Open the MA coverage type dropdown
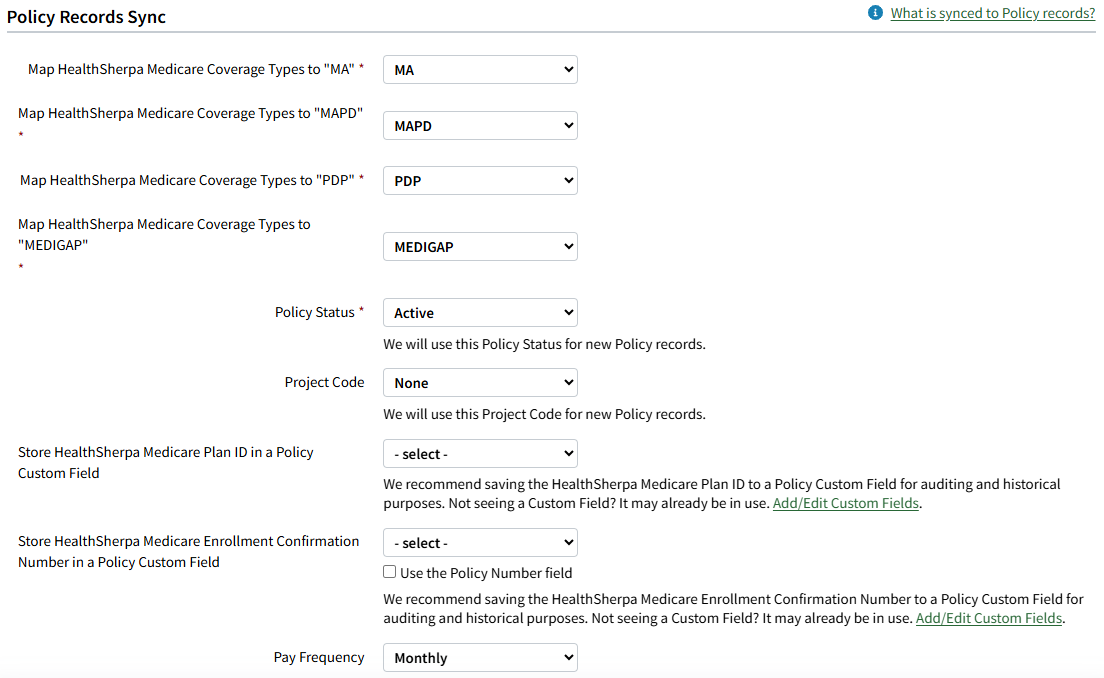 coord(480,70)
